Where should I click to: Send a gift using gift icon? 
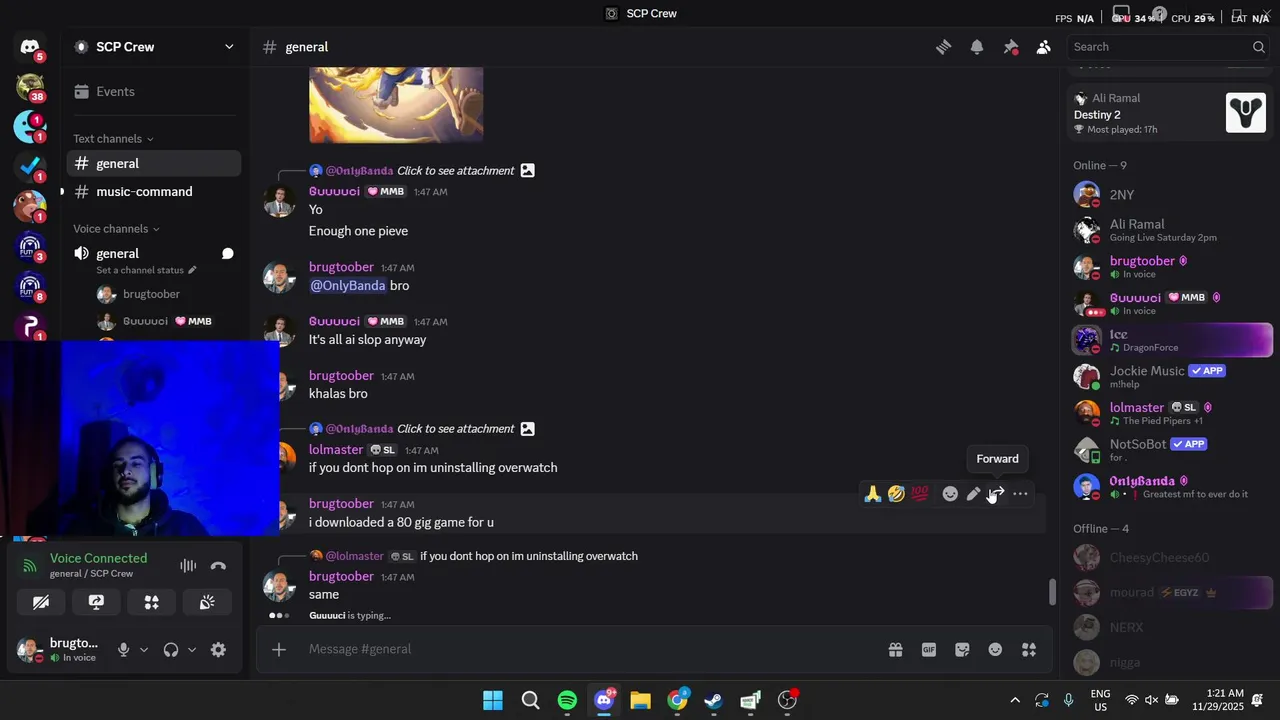pyautogui.click(x=896, y=650)
